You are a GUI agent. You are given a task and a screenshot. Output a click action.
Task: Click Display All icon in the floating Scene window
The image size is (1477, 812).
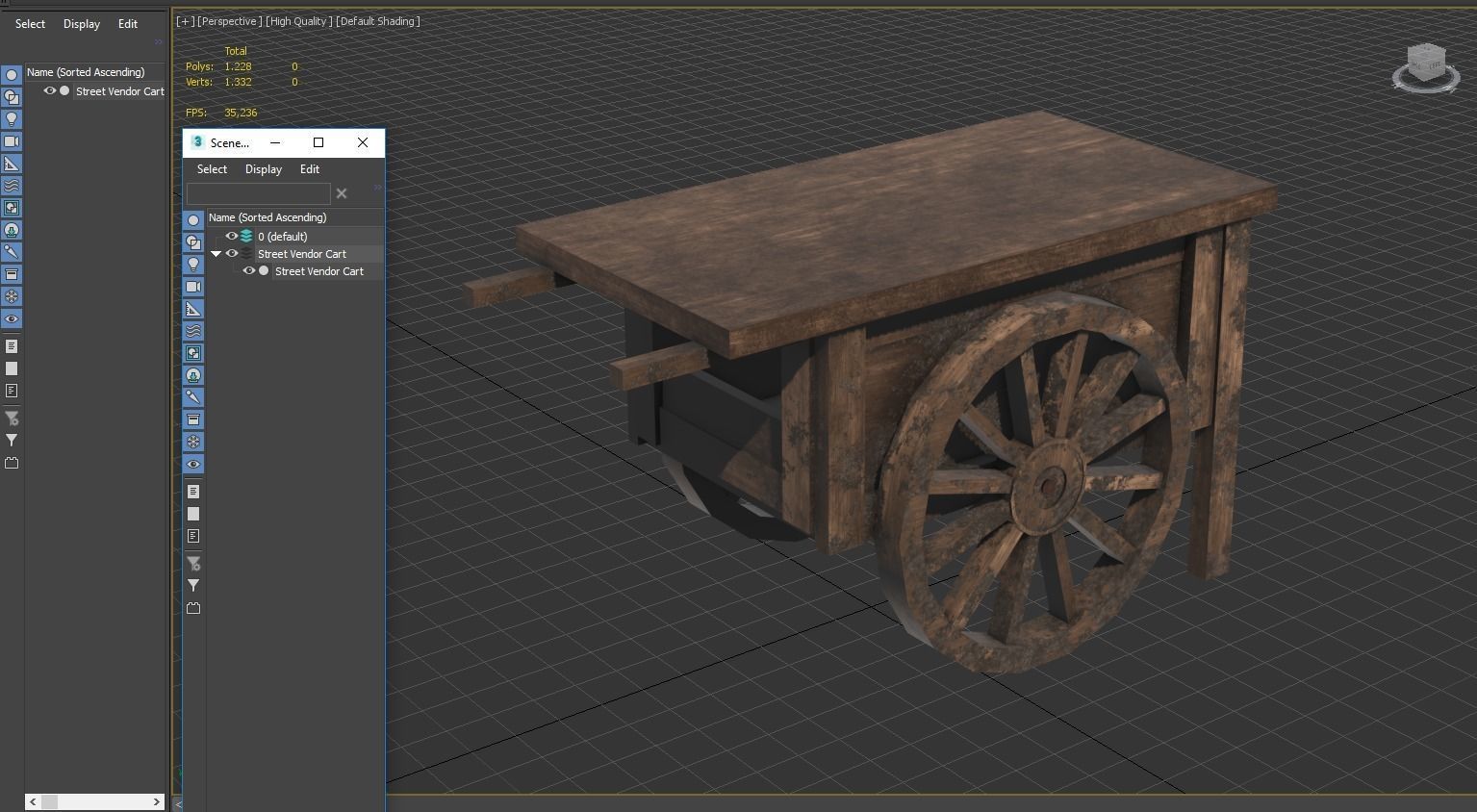click(x=193, y=492)
